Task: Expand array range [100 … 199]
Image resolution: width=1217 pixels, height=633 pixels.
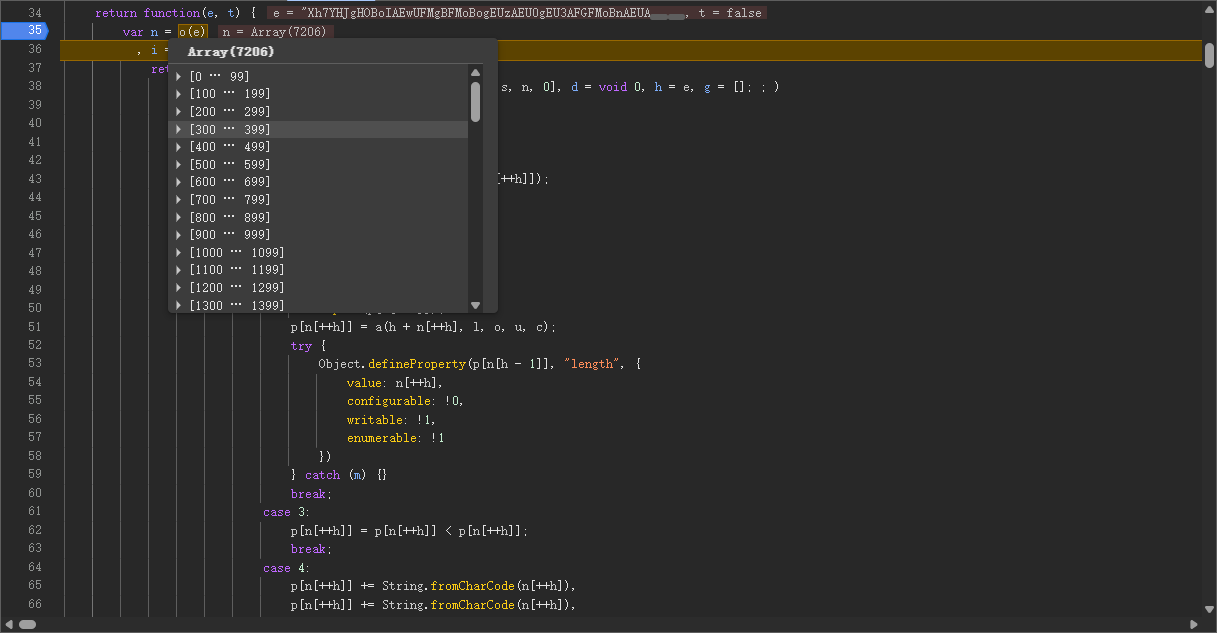Action: 179,94
